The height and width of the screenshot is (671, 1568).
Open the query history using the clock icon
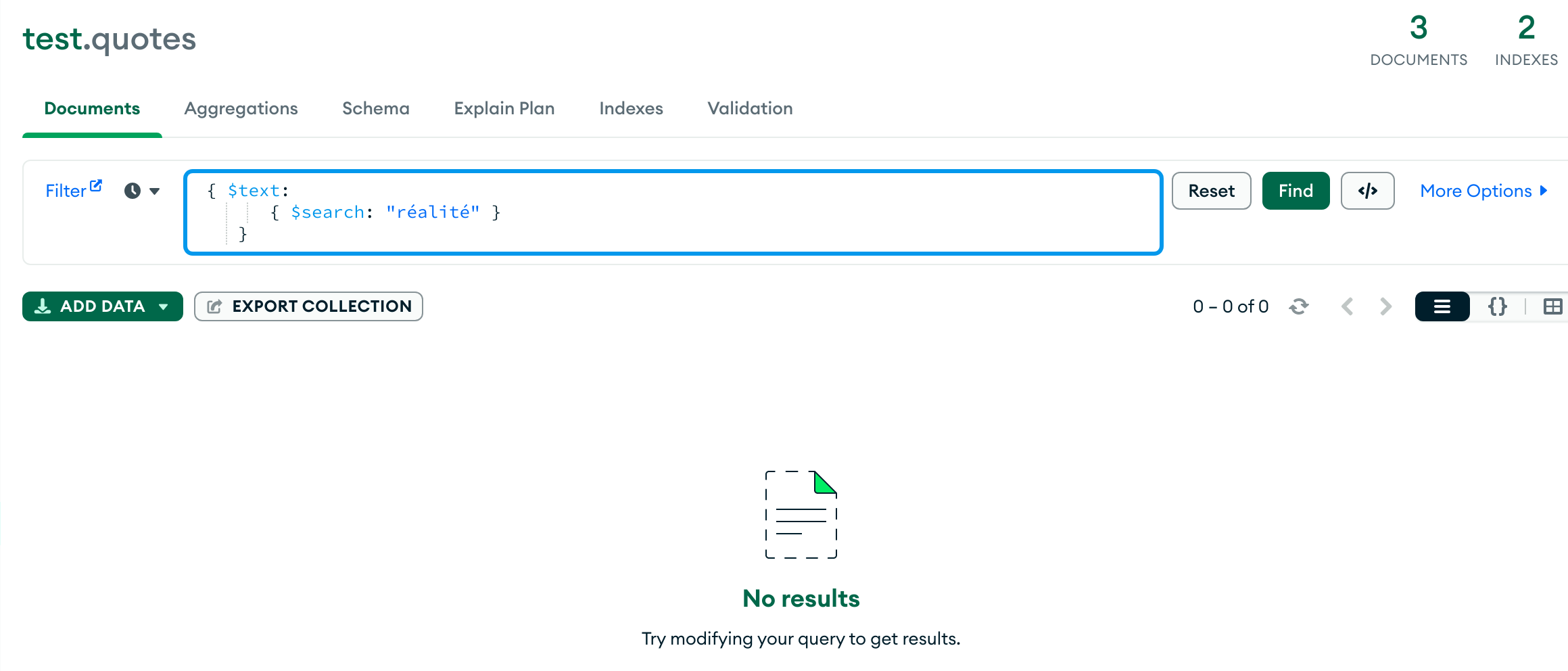133,190
